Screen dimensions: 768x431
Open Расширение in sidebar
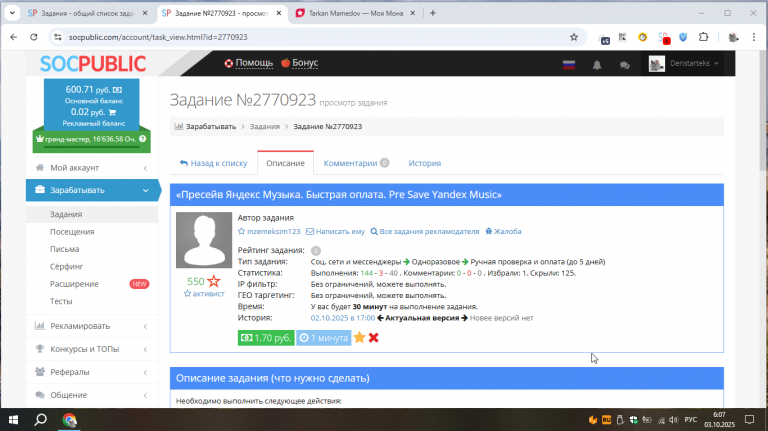[74, 284]
